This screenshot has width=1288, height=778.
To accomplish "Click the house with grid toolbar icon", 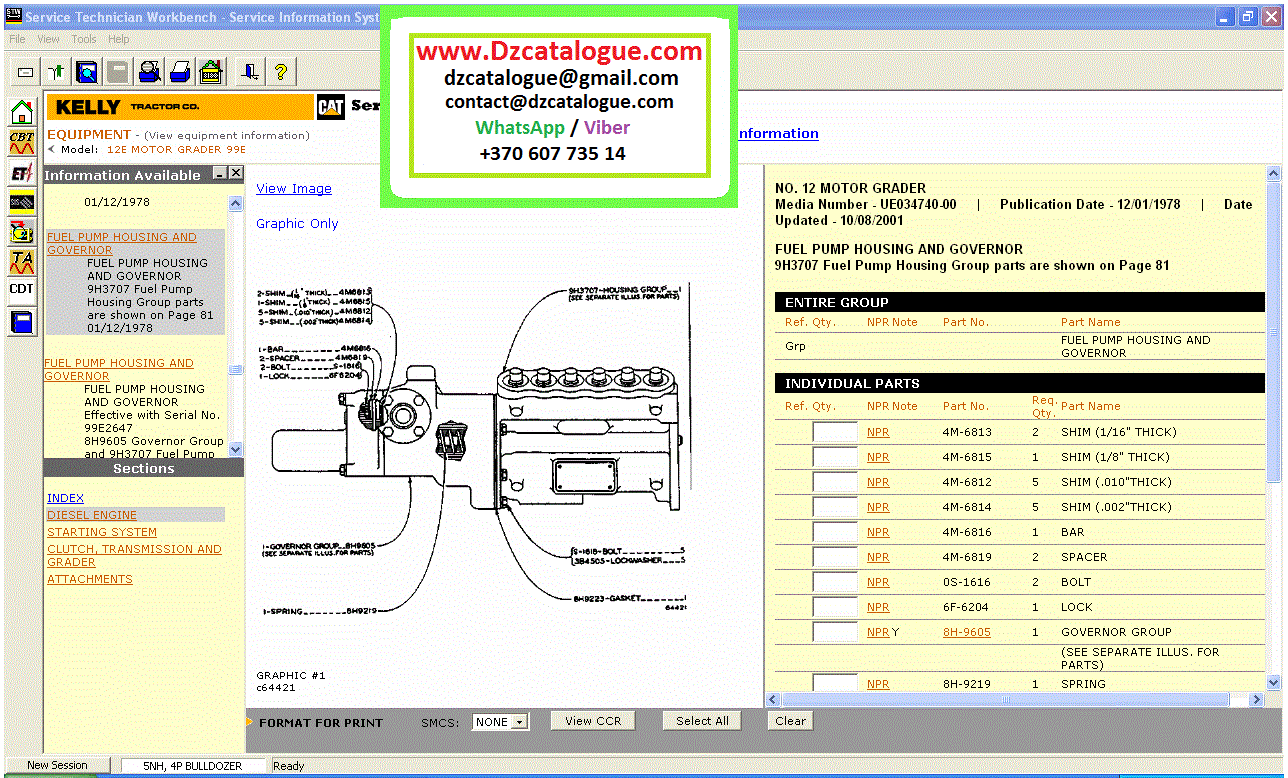I will click(x=211, y=72).
